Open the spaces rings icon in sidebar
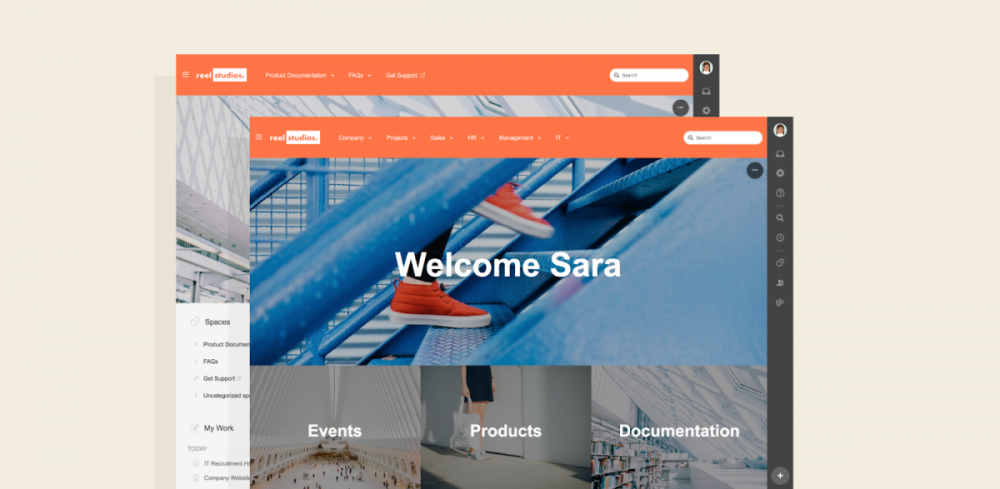Viewport: 1000px width, 489px height. (x=779, y=263)
